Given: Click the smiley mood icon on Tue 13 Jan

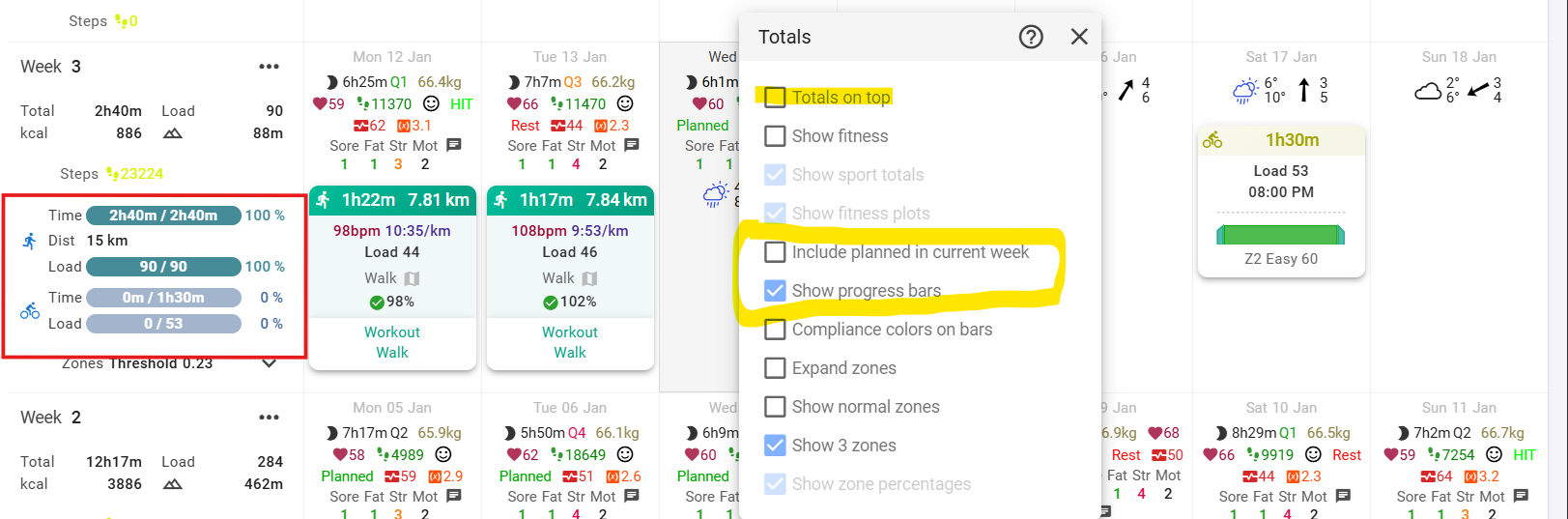Looking at the screenshot, I should (625, 103).
